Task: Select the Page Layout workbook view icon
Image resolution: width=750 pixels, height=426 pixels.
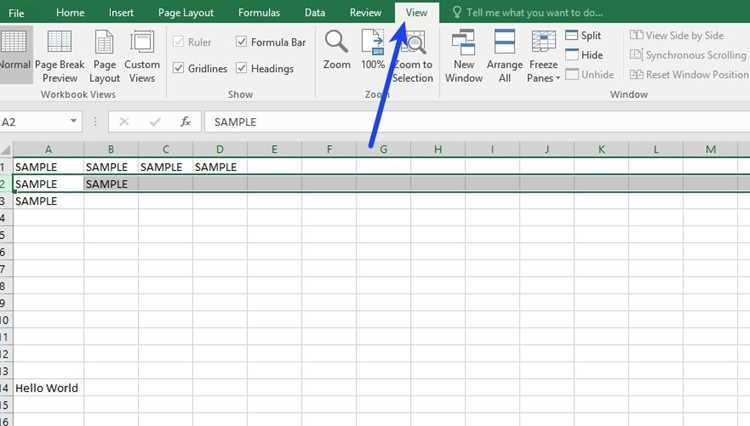Action: [x=104, y=56]
